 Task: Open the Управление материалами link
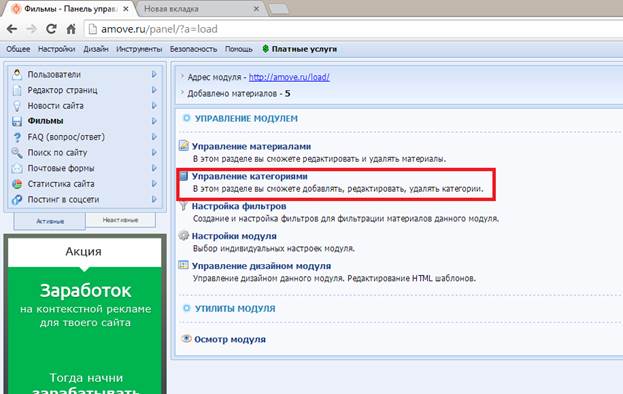coord(251,146)
